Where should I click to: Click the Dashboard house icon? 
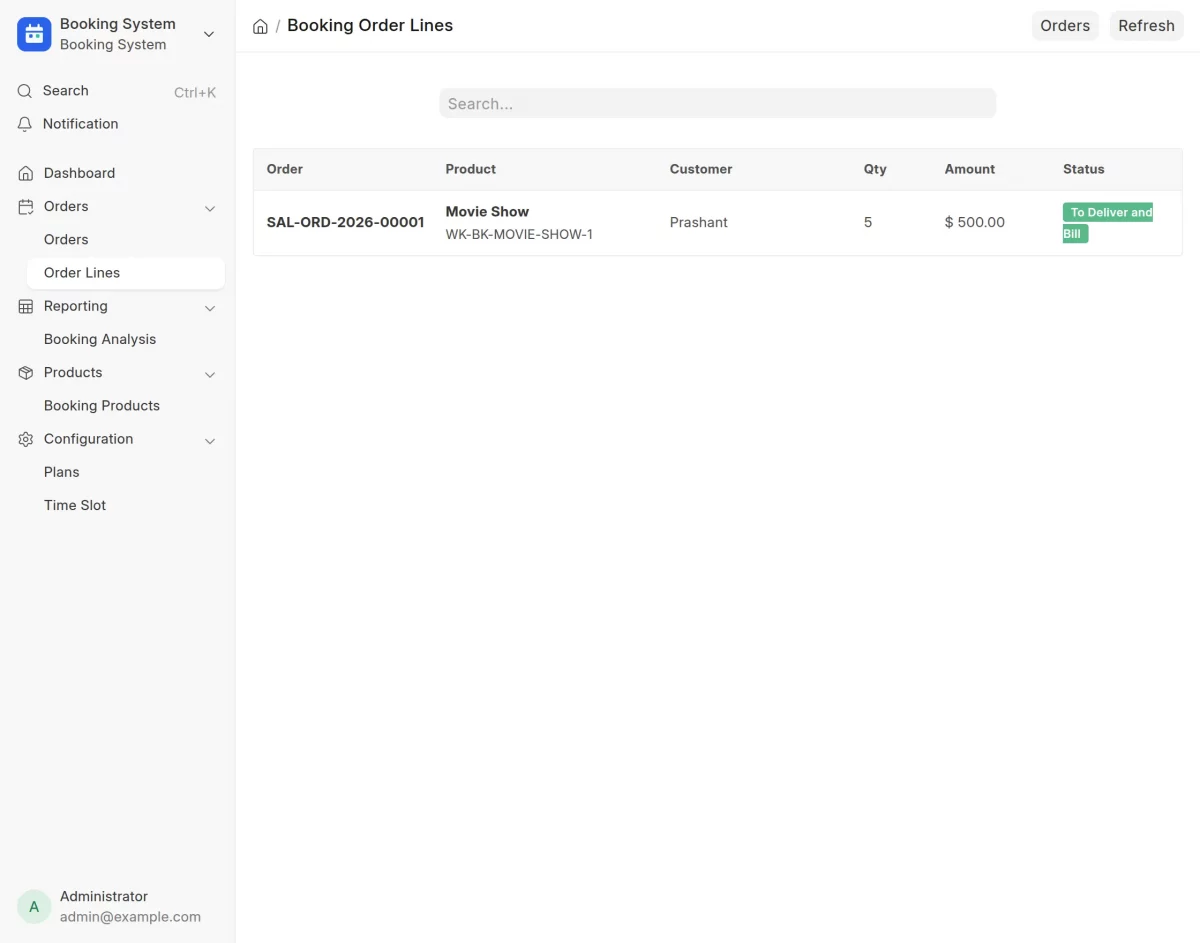26,173
